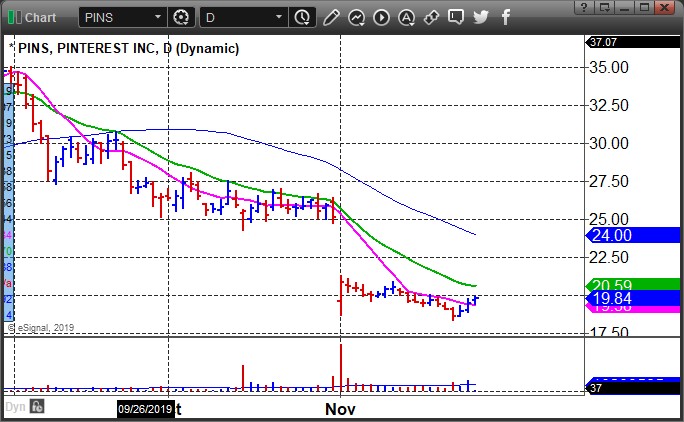Close the chart window
The width and height of the screenshot is (684, 422).
point(665,7)
